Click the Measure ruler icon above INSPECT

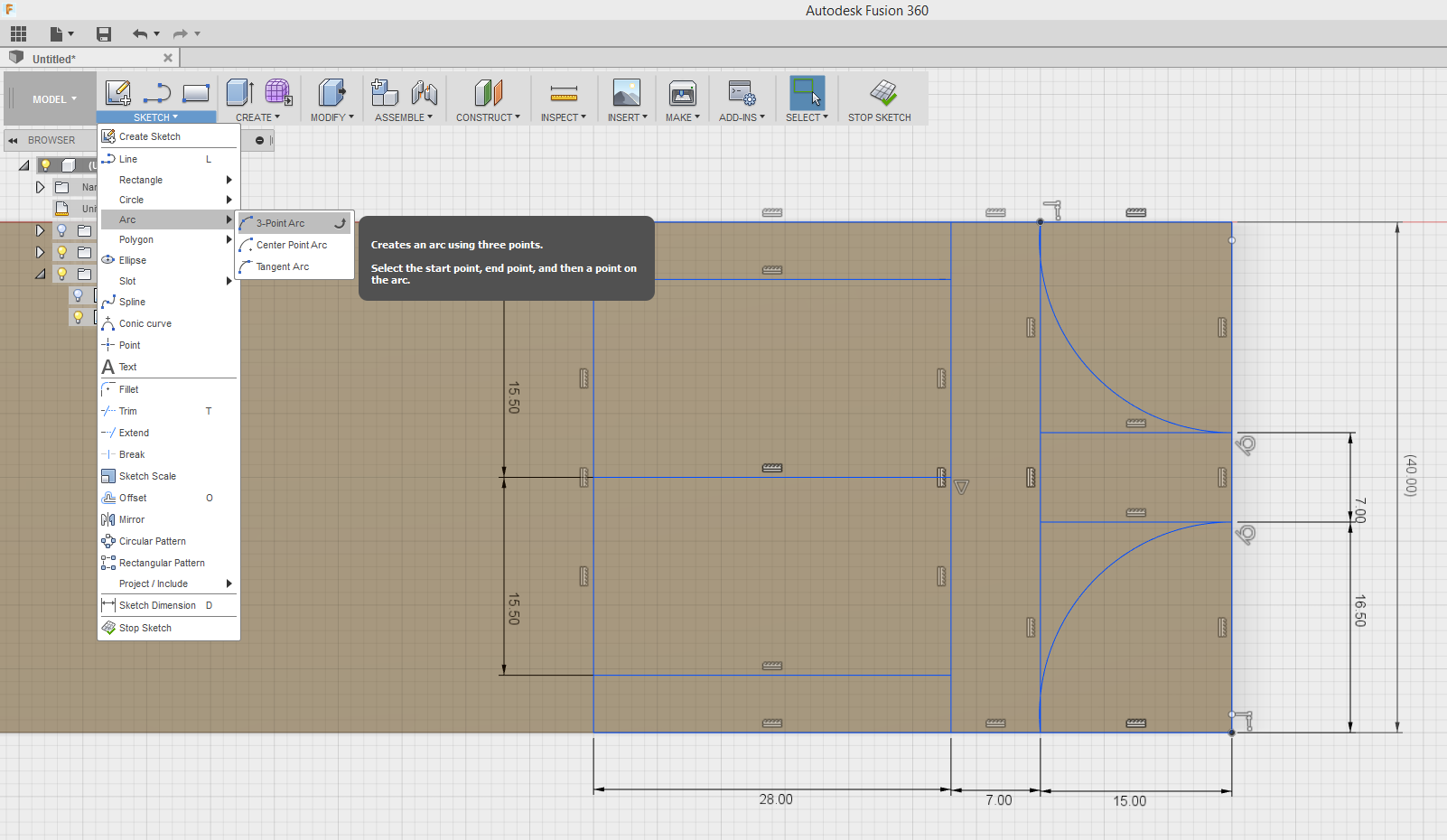coord(564,93)
